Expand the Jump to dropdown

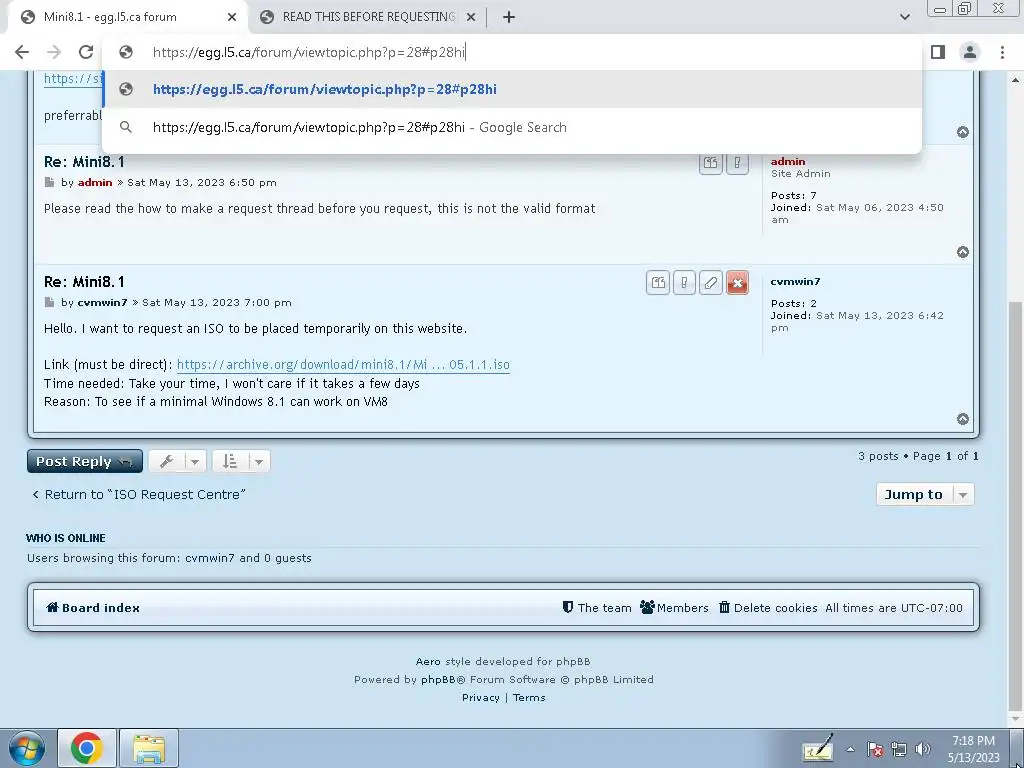click(925, 494)
